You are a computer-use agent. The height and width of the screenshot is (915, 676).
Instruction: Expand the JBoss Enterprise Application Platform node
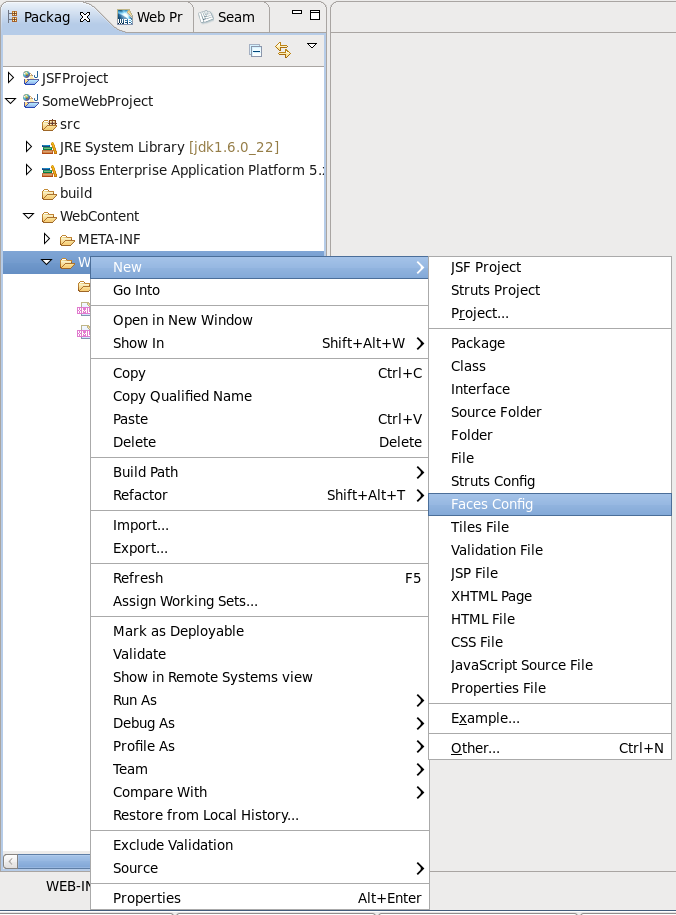[x=29, y=170]
